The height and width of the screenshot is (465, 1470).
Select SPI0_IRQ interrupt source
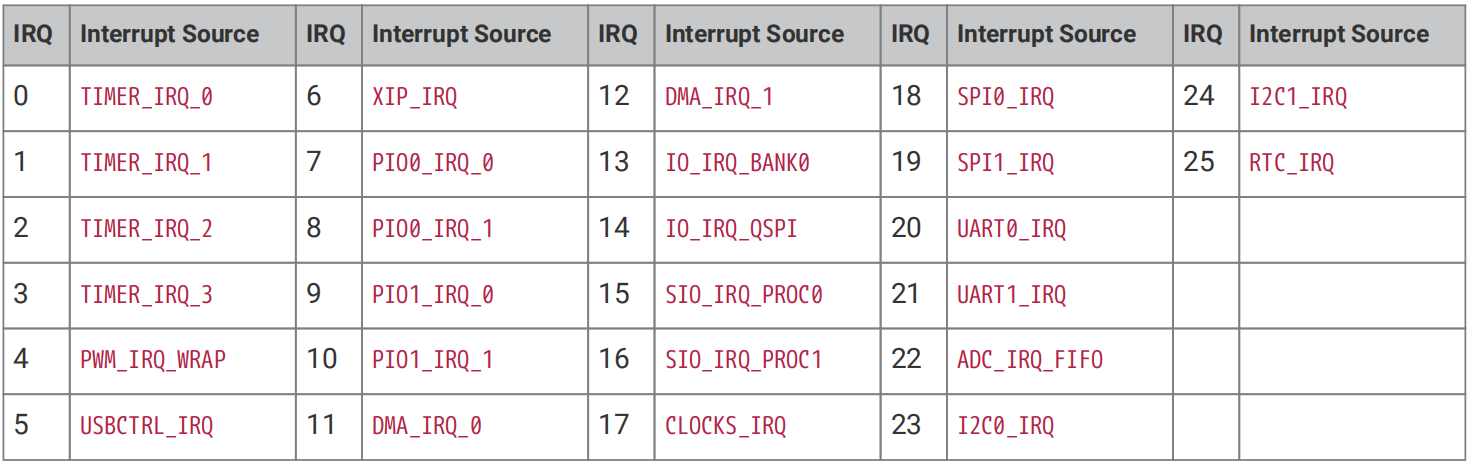tap(1005, 97)
